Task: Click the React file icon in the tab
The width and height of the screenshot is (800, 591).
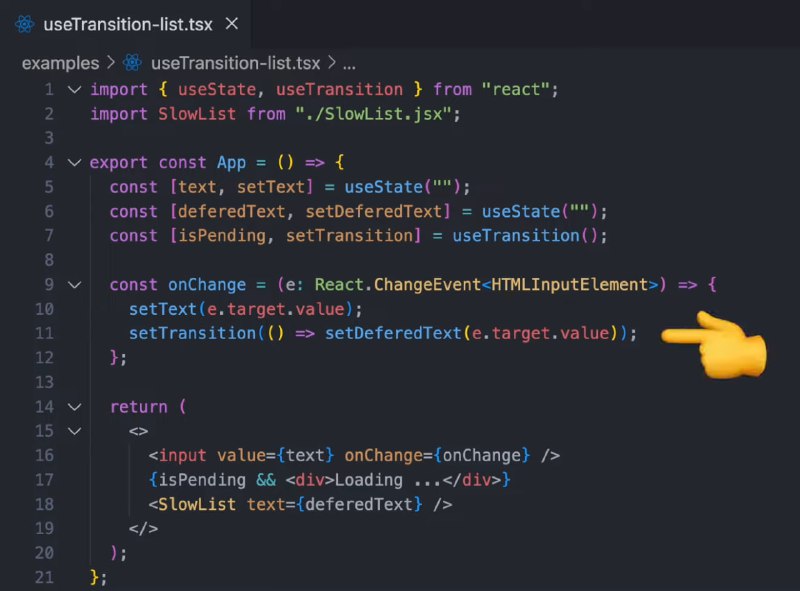Action: tap(24, 24)
